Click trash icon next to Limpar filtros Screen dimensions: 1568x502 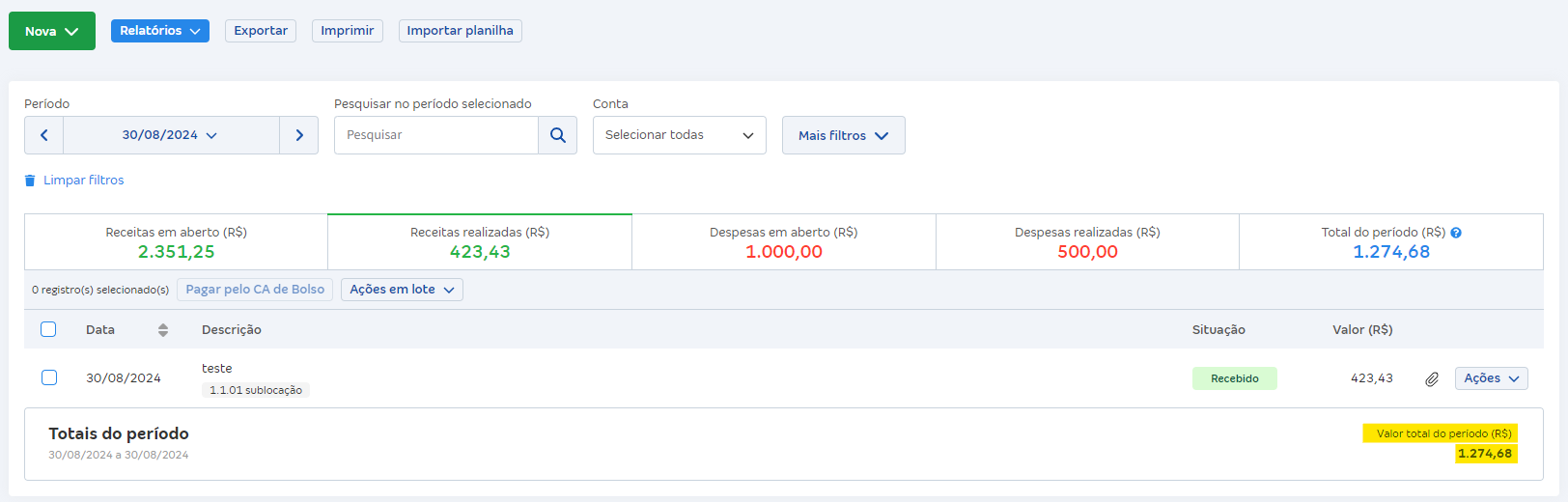30,181
